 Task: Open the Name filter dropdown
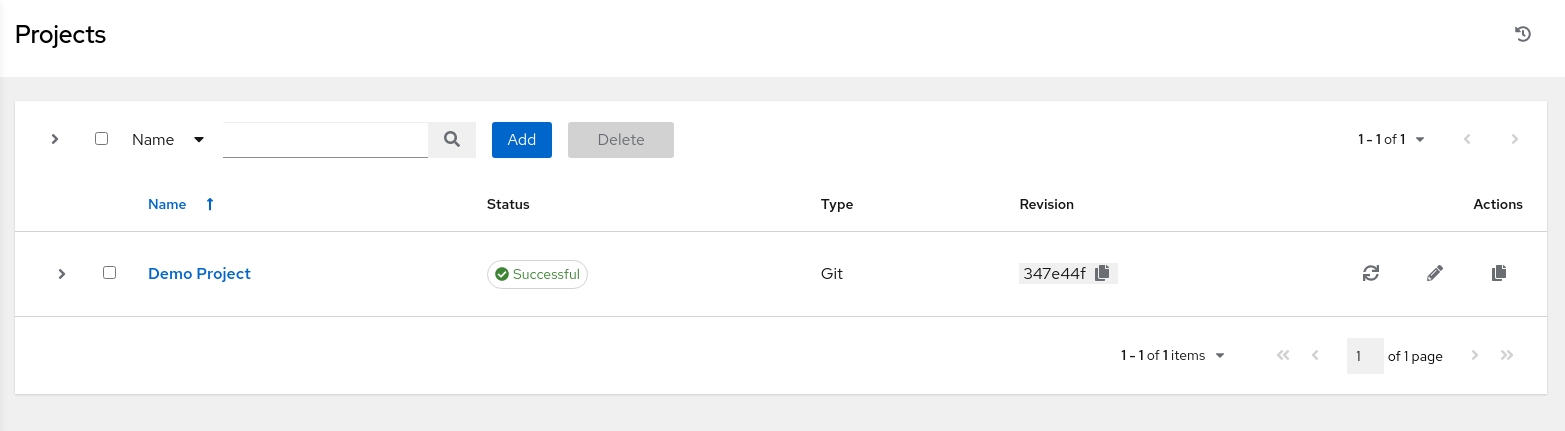coord(168,140)
